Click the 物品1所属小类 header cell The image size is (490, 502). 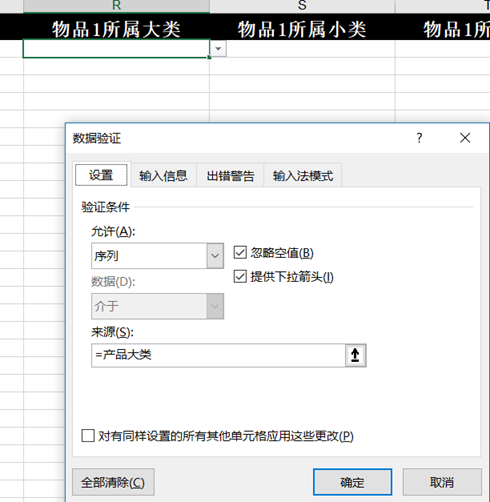pyautogui.click(x=302, y=27)
